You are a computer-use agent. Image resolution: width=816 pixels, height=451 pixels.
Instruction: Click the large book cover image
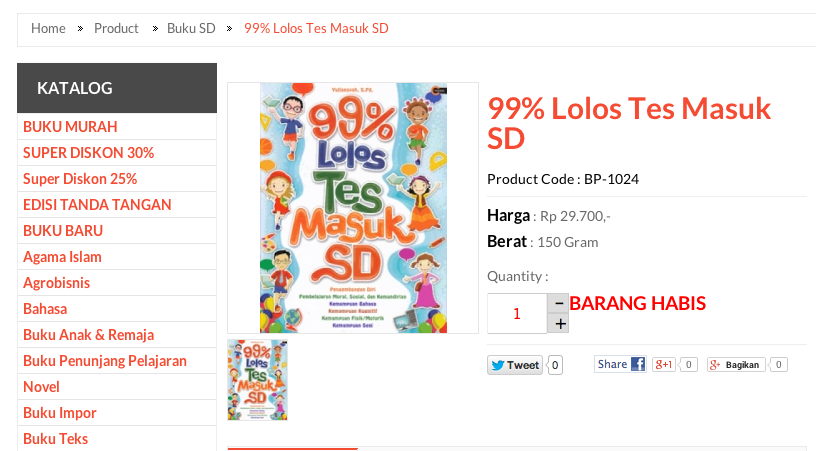pos(353,208)
